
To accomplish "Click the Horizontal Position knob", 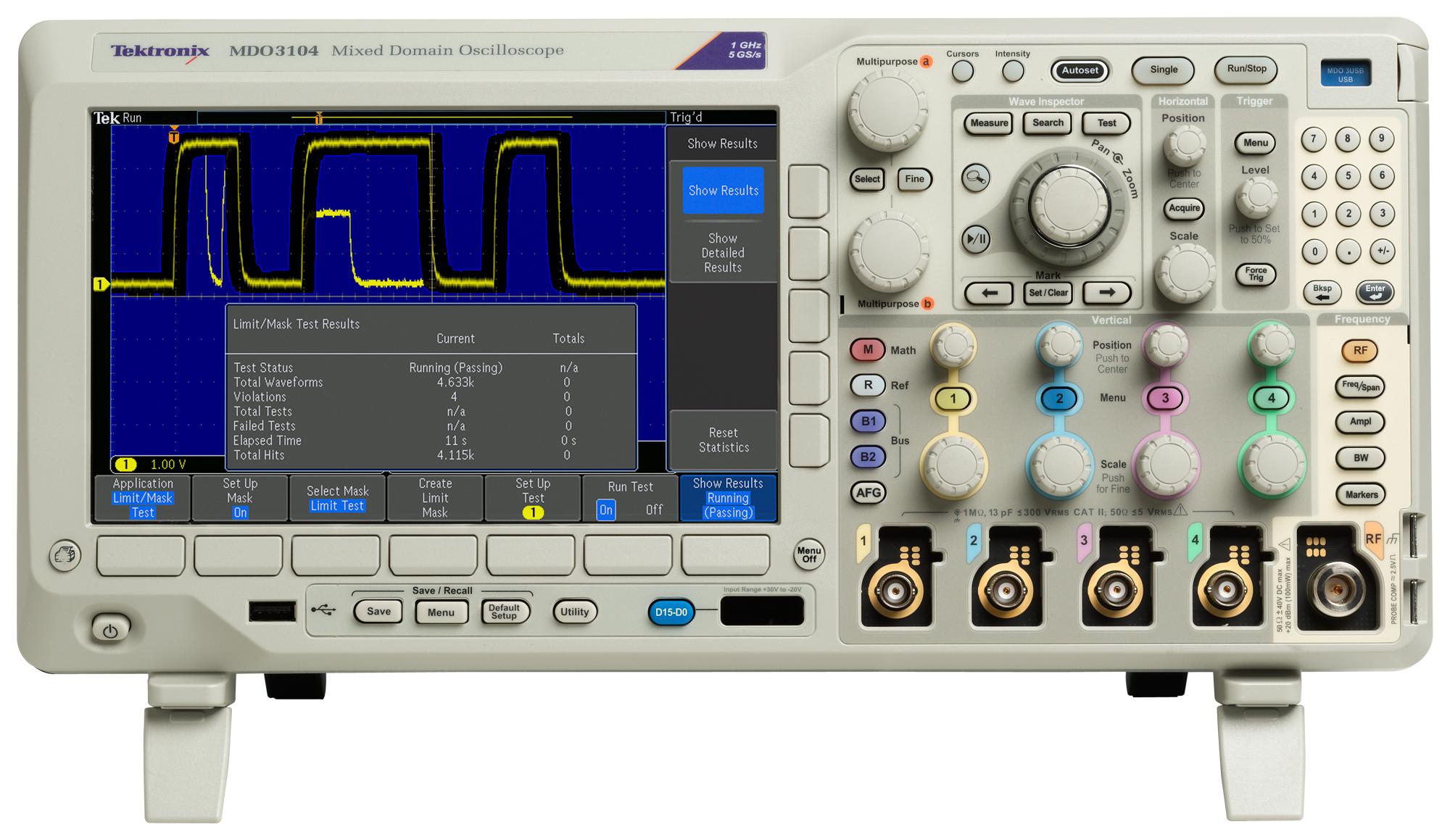I will click(1184, 146).
